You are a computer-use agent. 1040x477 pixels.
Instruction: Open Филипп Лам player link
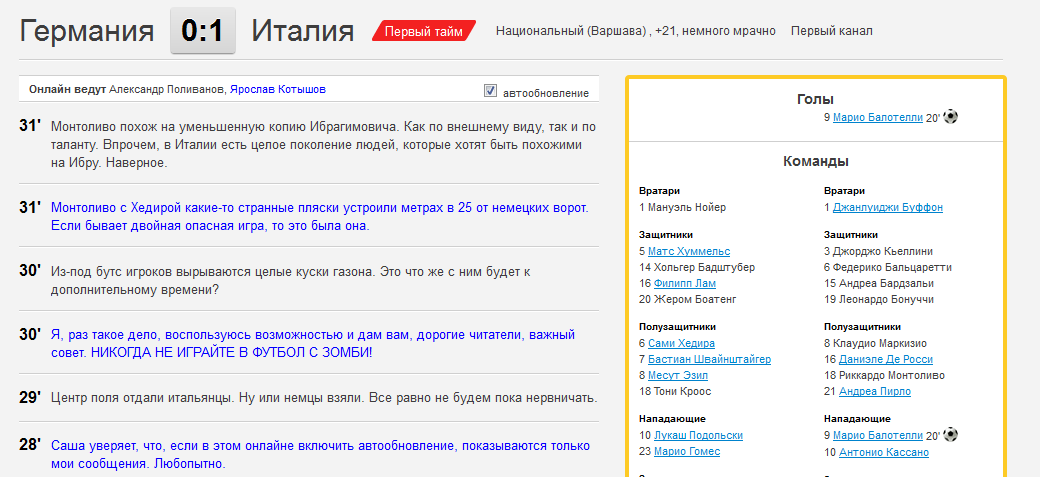coord(686,283)
